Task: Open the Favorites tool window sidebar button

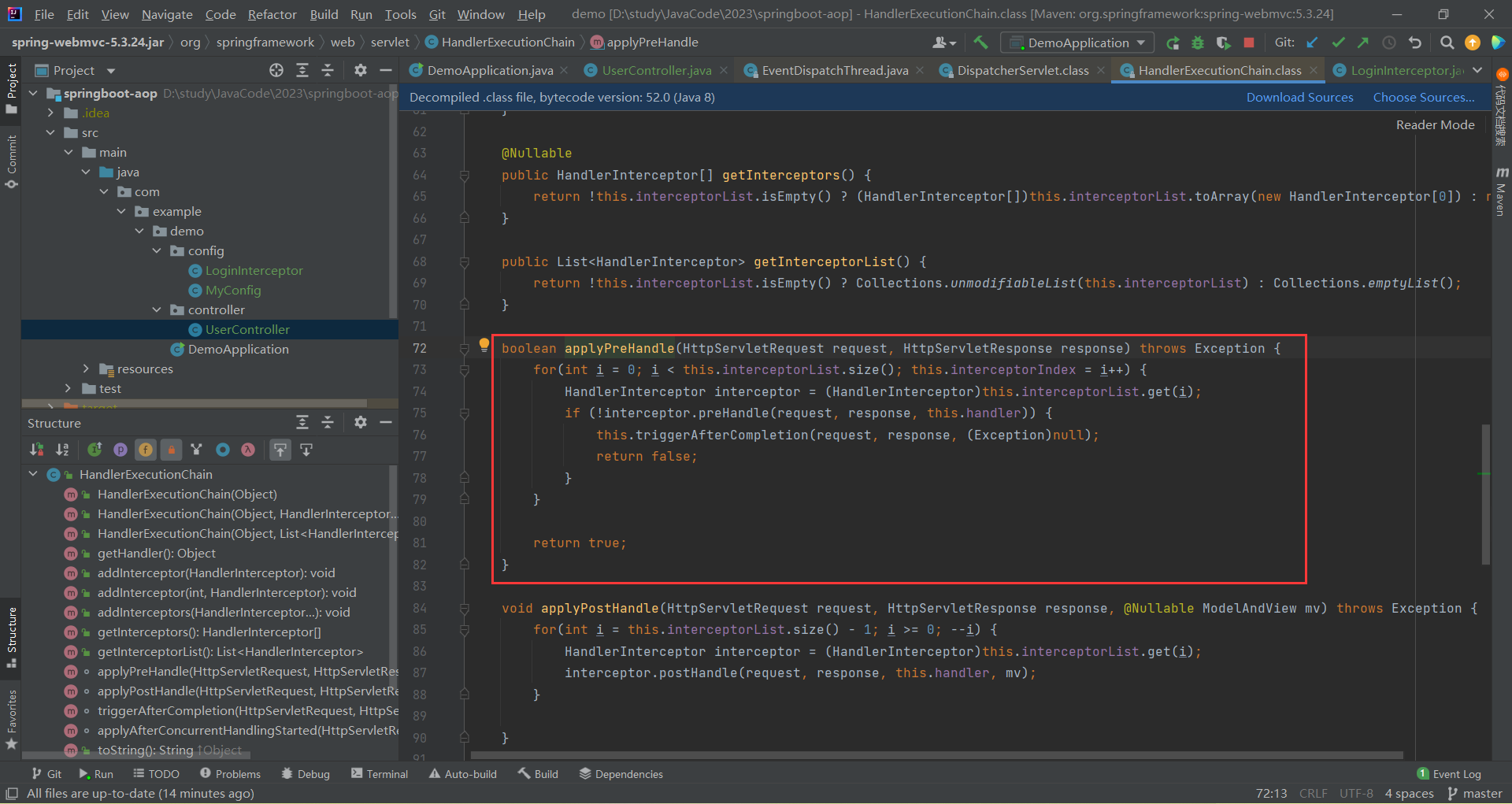Action: 11,719
